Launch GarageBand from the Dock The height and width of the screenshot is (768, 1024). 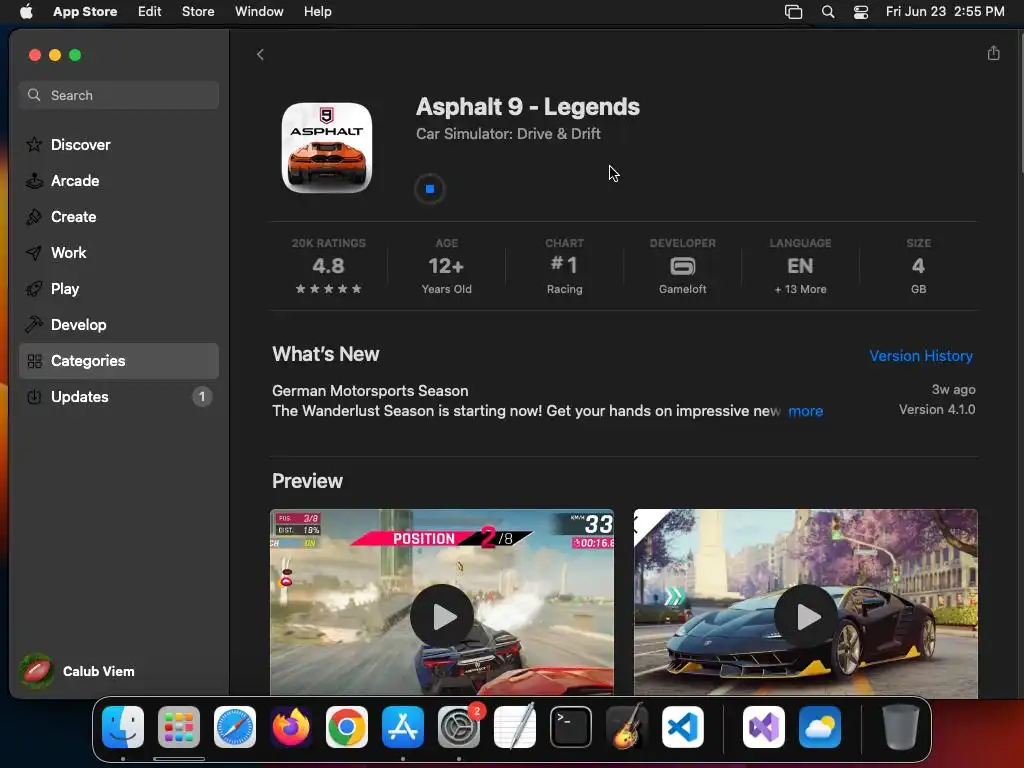pos(627,727)
